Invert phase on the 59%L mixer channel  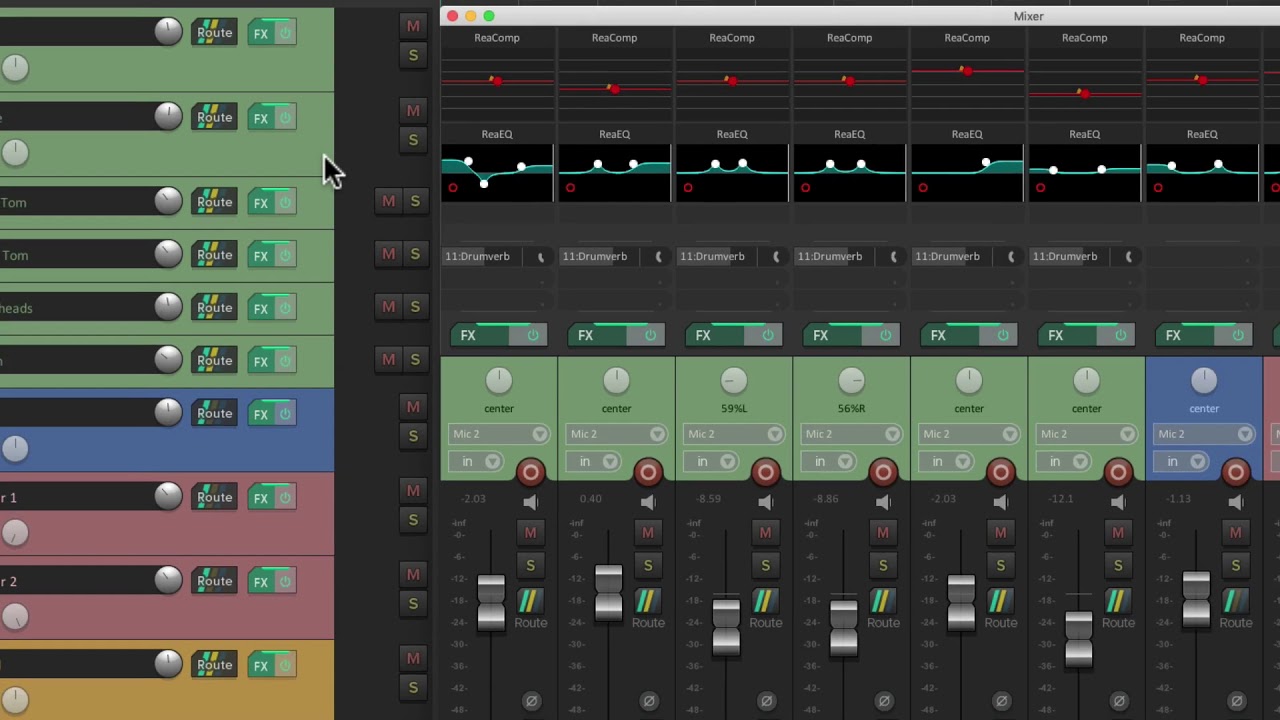pos(766,701)
